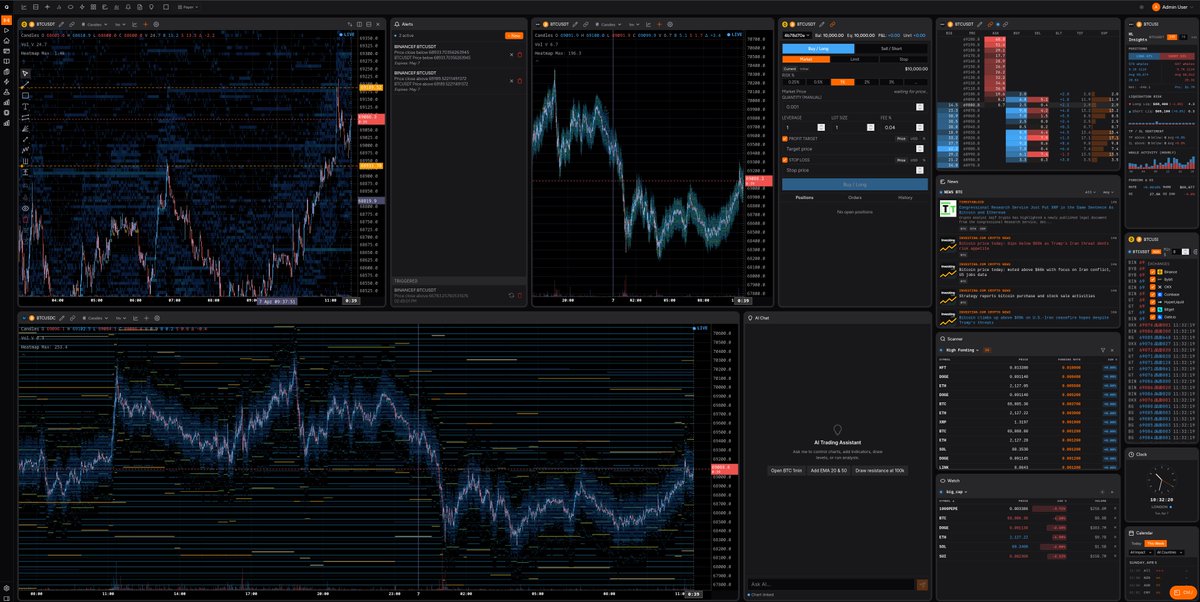Image resolution: width=1200 pixels, height=602 pixels.
Task: Uncheck the Gate.io exchange checkbox
Action: pyautogui.click(x=1153, y=317)
